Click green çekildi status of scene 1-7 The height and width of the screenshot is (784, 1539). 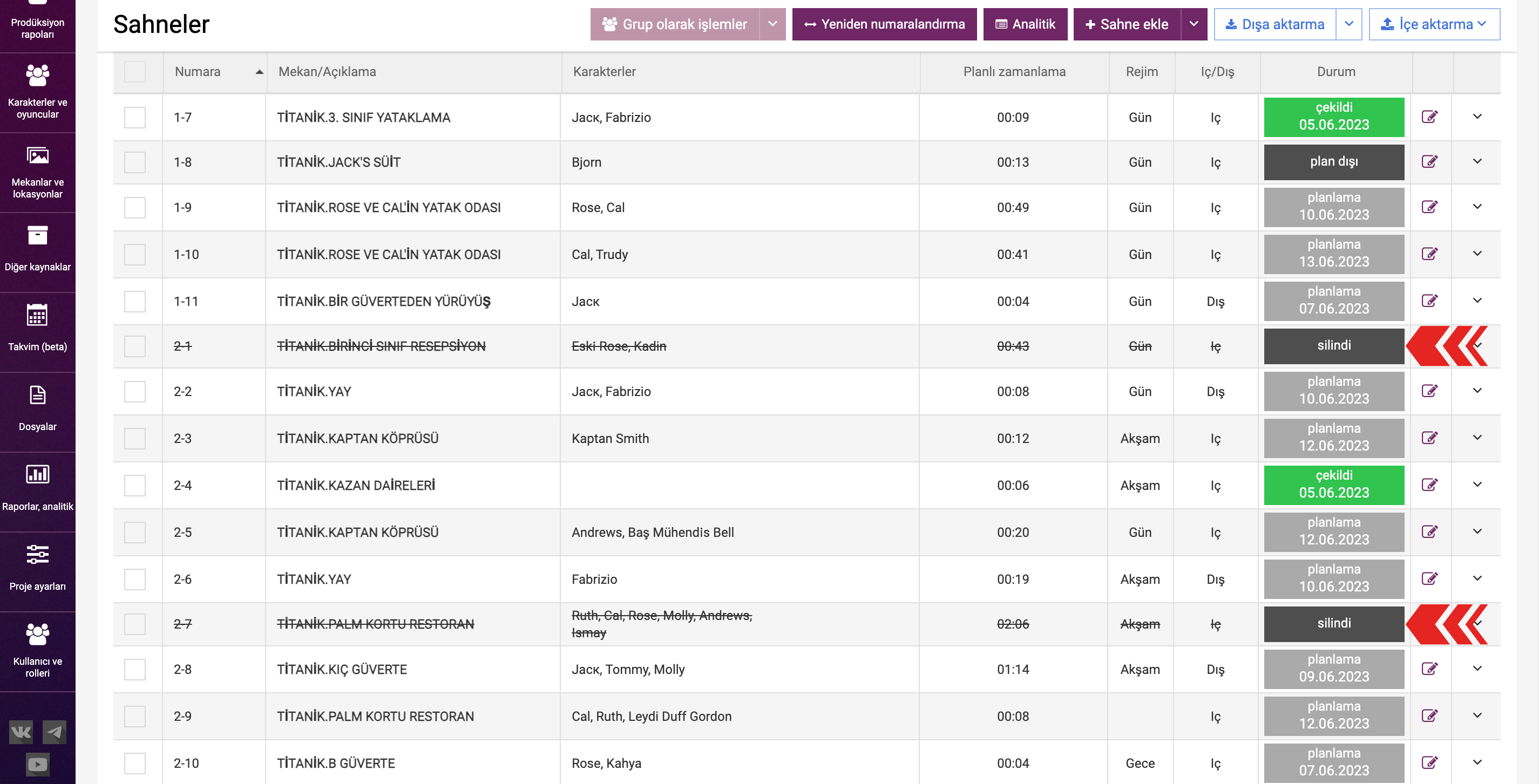click(1334, 117)
